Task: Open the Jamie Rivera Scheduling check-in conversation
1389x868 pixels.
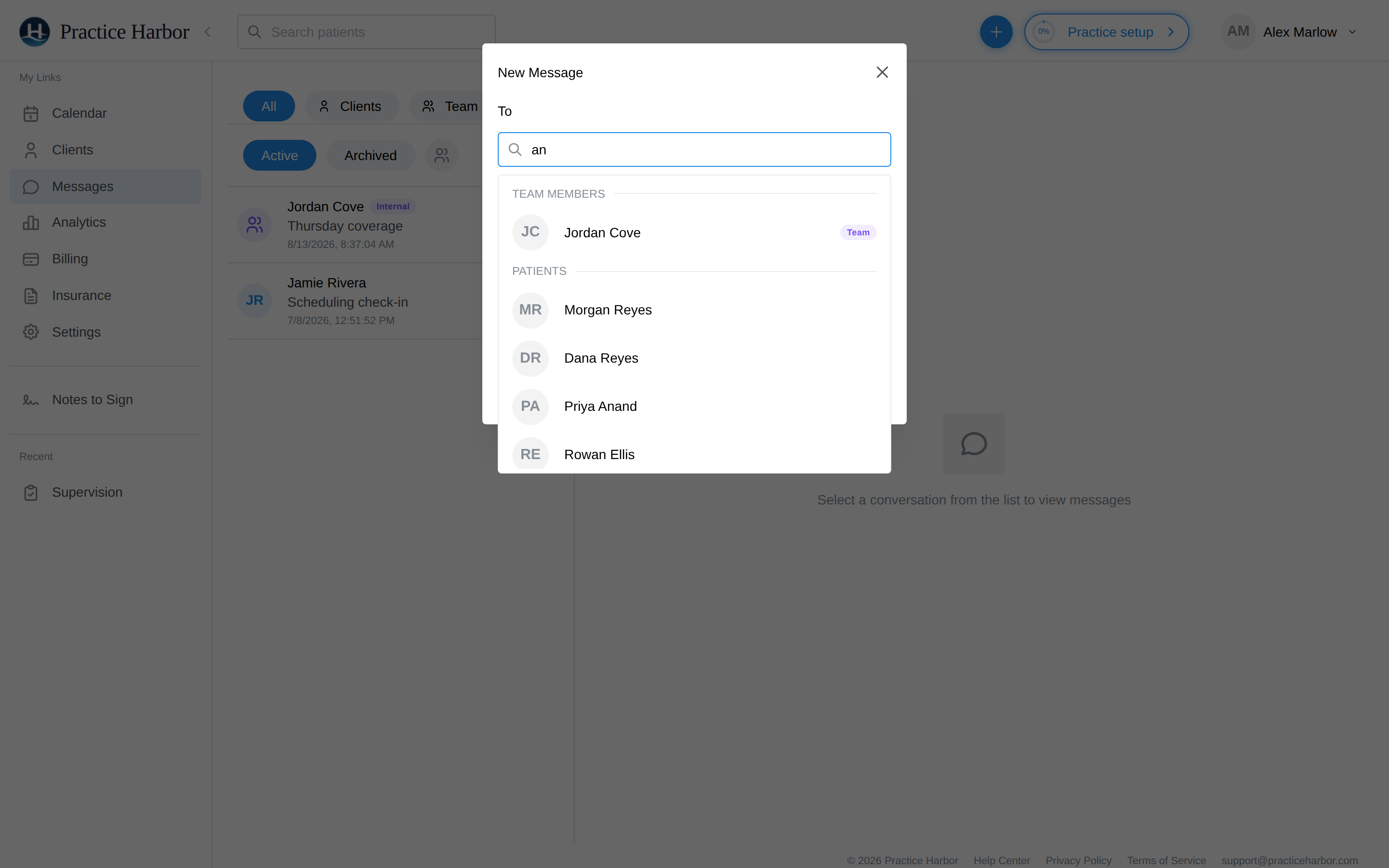Action: (x=354, y=301)
